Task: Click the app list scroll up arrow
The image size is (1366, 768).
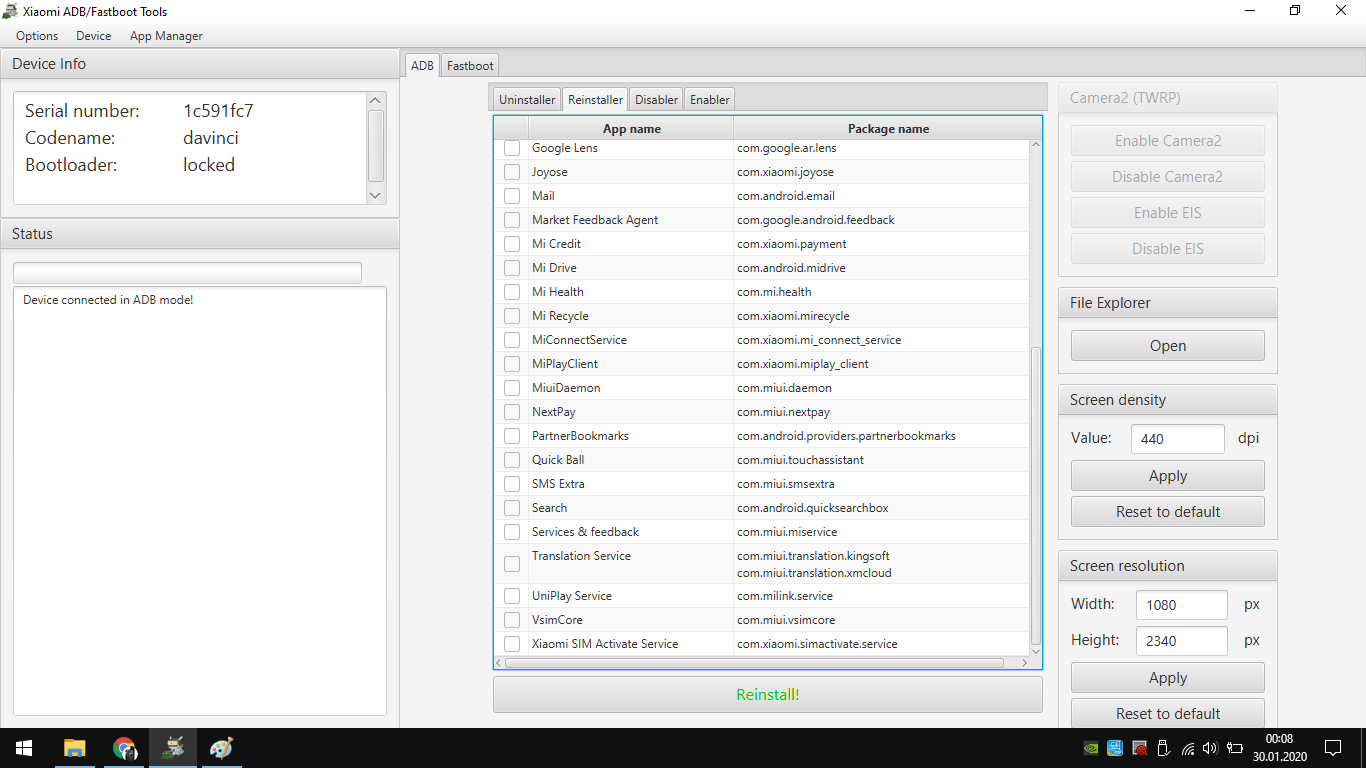Action: 1035,145
